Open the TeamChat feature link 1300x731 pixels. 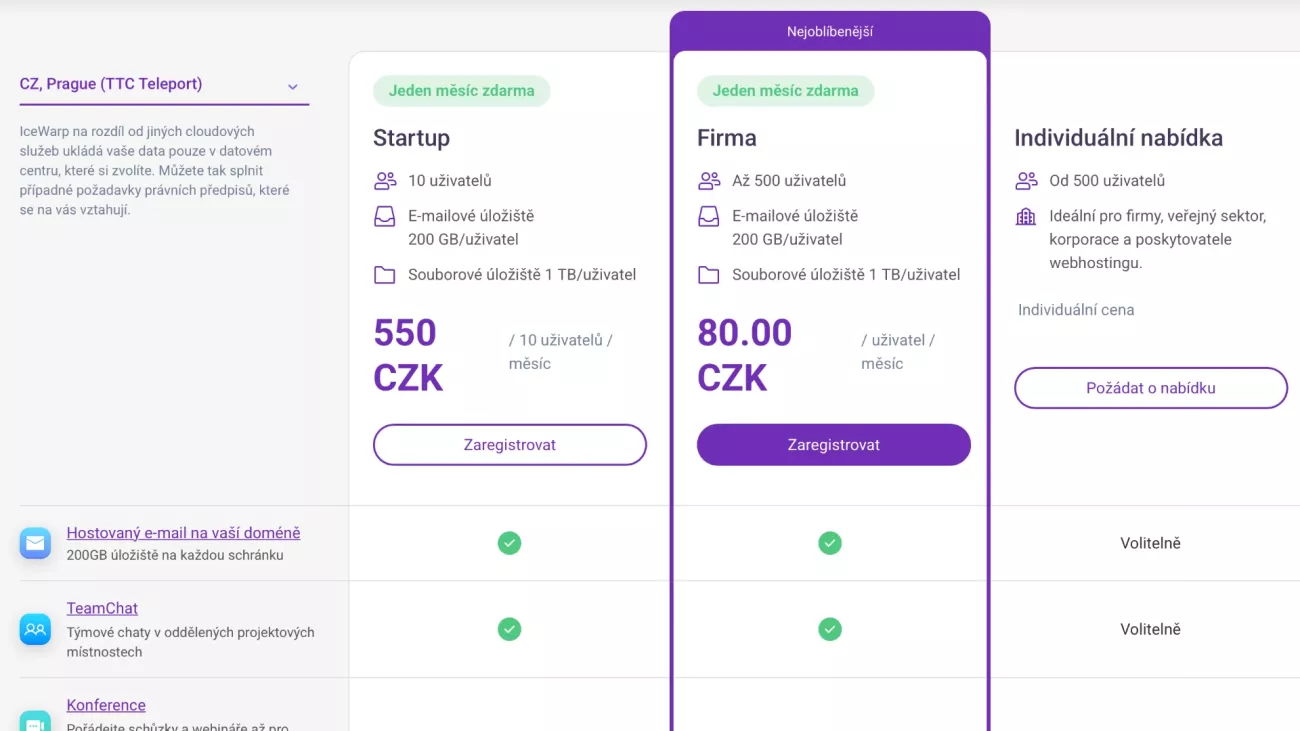pos(102,608)
